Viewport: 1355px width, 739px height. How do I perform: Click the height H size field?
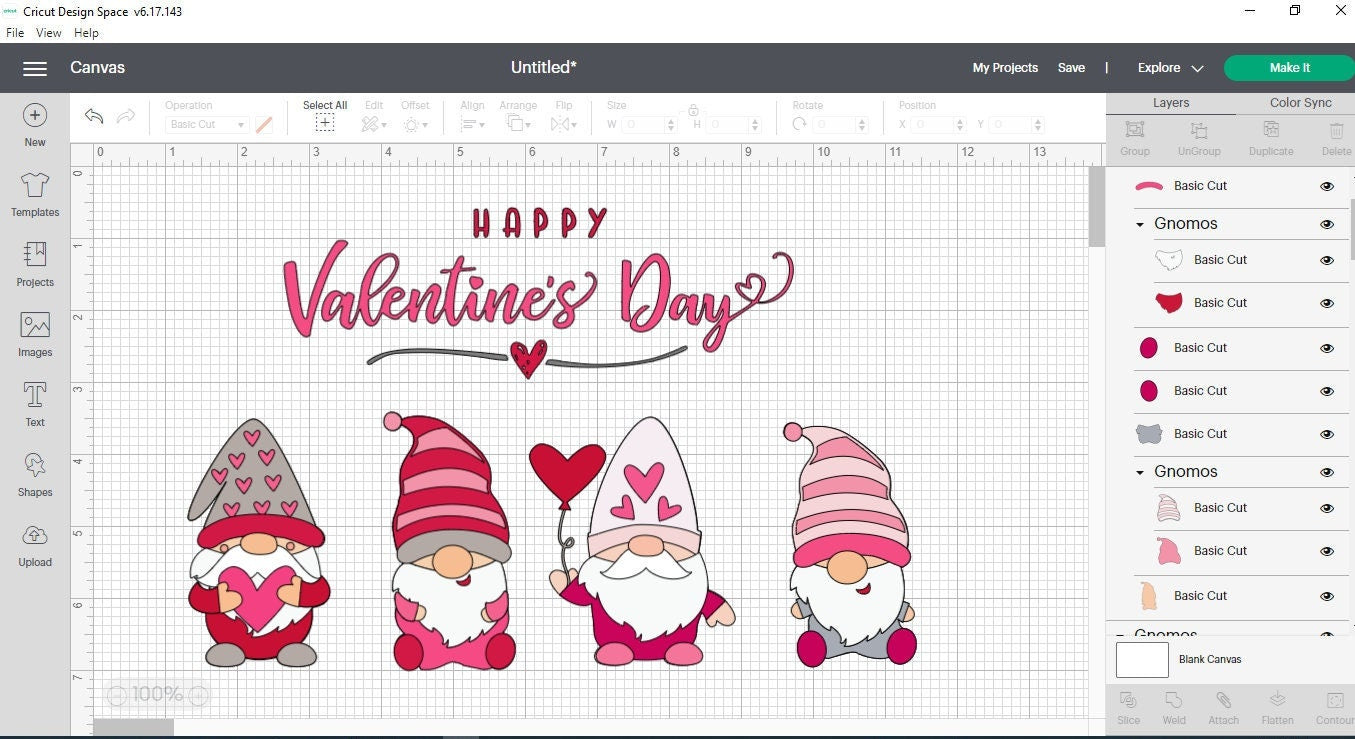(x=734, y=125)
